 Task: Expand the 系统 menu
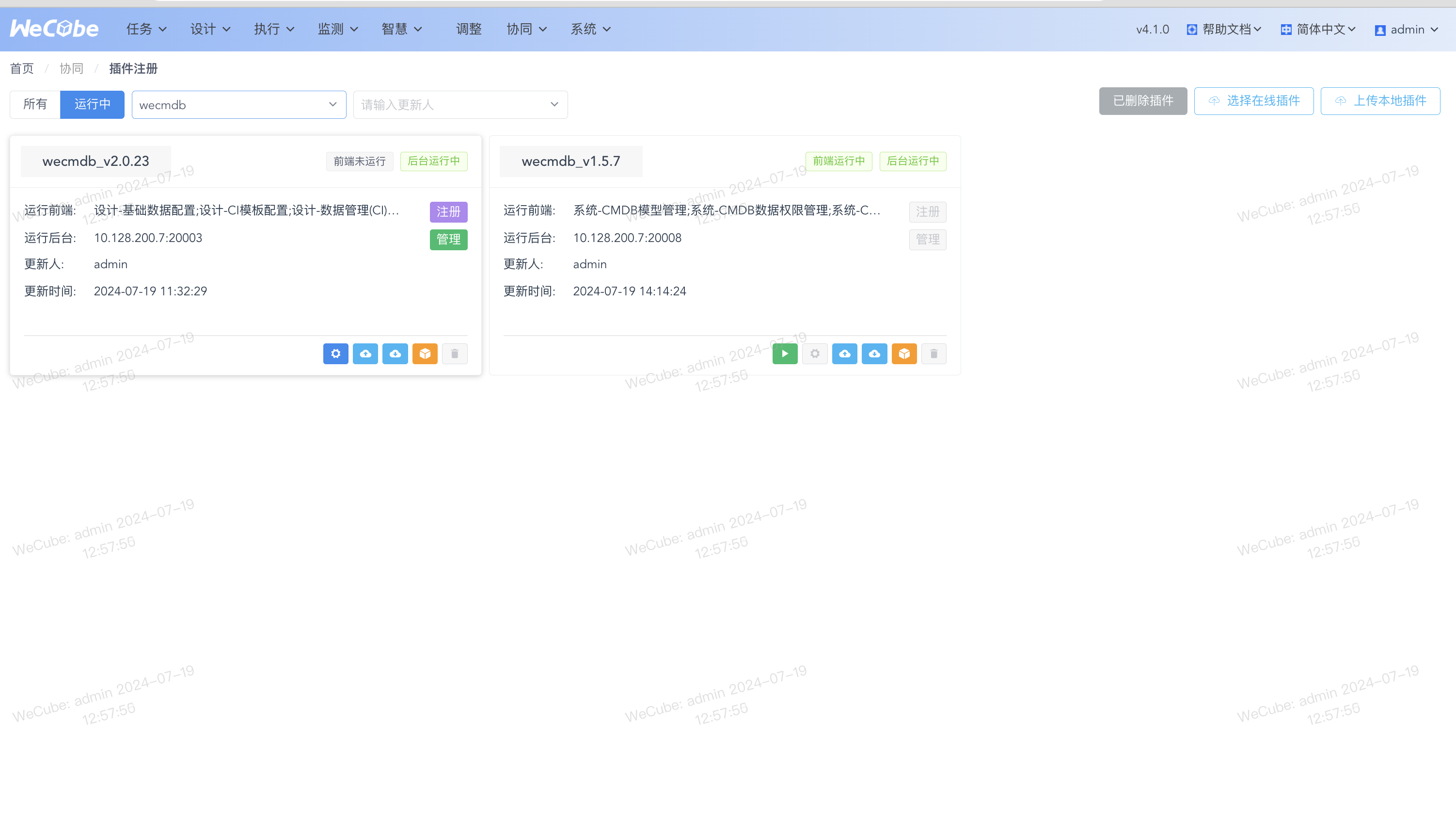pyautogui.click(x=591, y=29)
